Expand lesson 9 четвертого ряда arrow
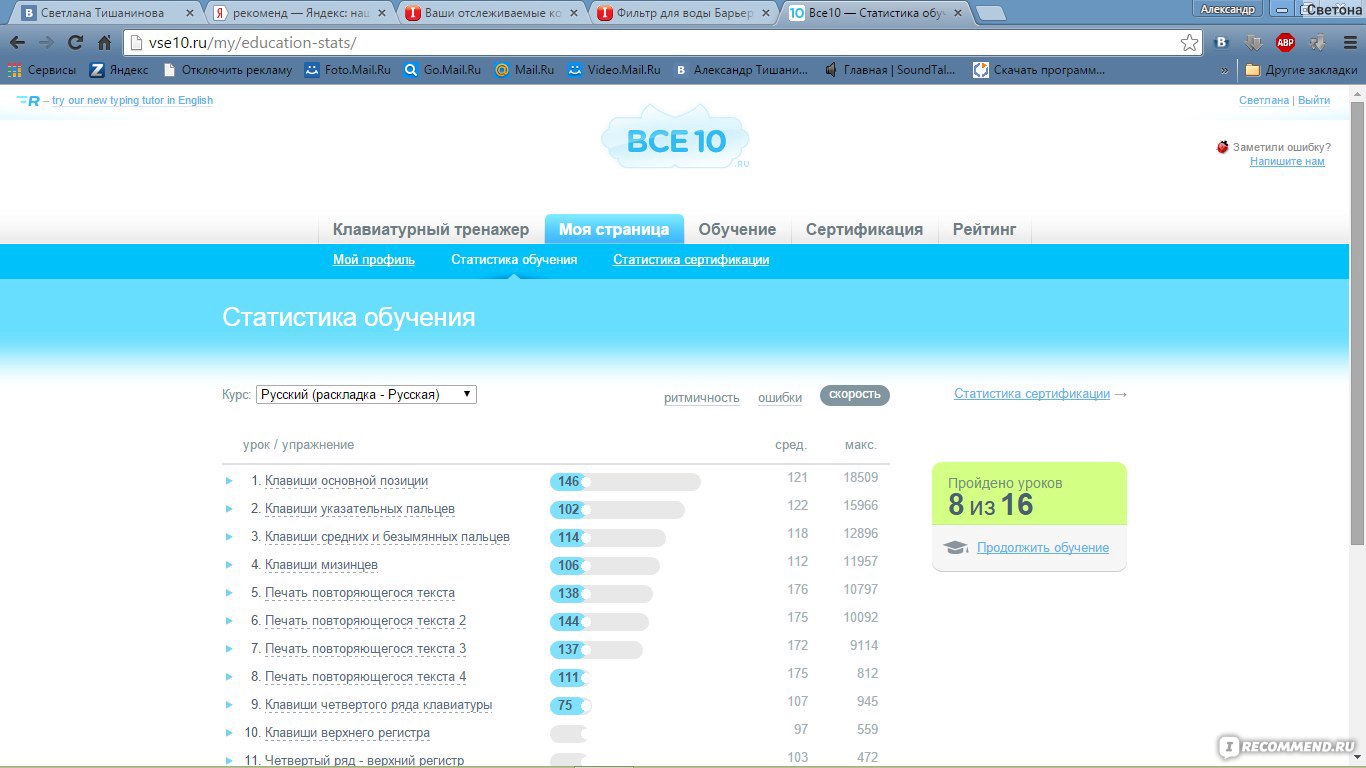The width and height of the screenshot is (1366, 768). pos(229,705)
